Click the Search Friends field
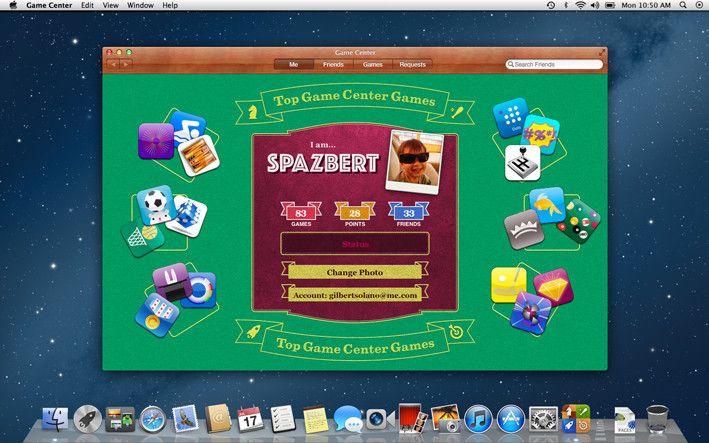The height and width of the screenshot is (443, 709). (554, 65)
